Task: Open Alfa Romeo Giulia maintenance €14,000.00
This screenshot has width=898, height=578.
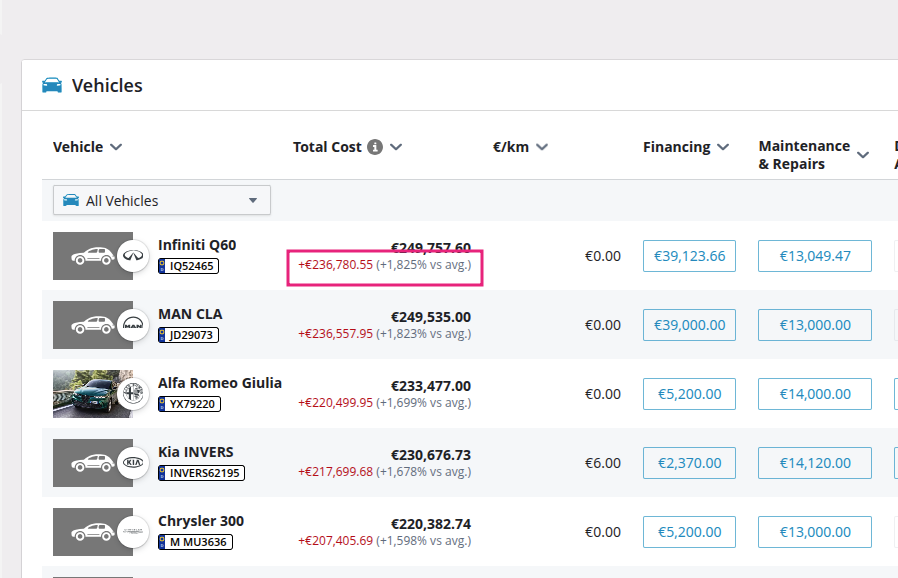Action: (x=815, y=394)
